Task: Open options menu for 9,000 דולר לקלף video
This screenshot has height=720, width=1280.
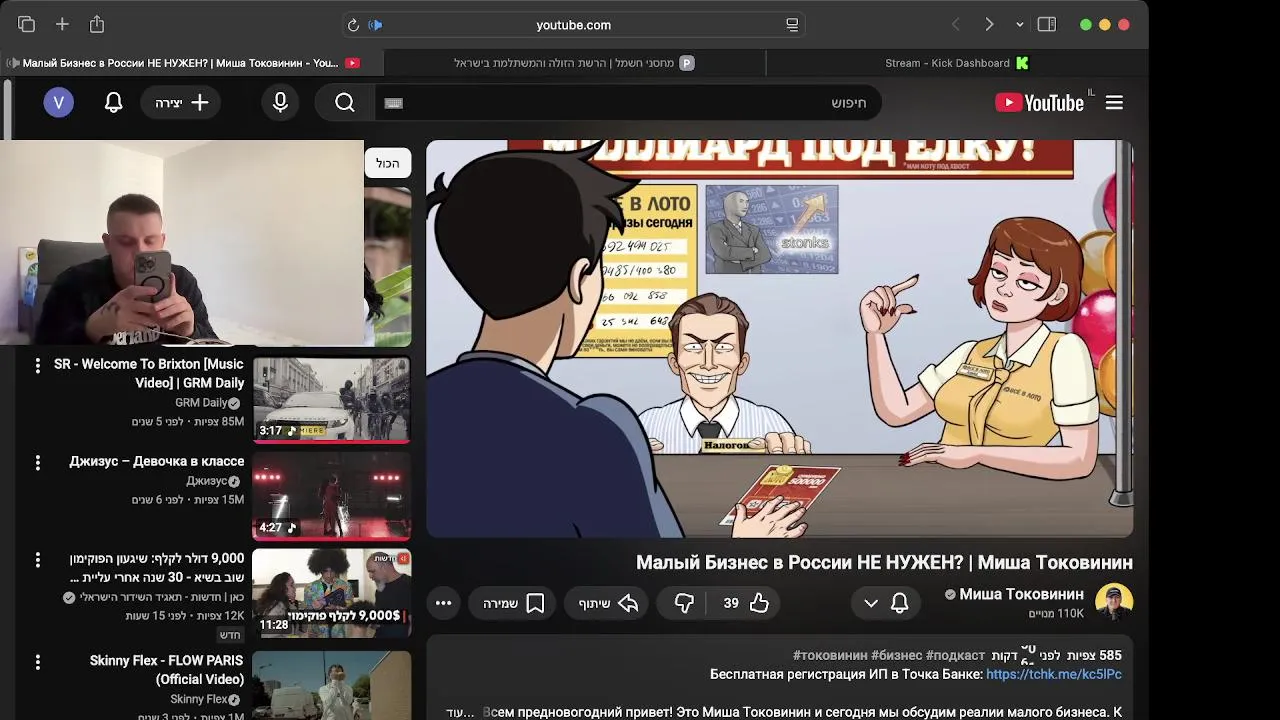Action: tap(38, 559)
